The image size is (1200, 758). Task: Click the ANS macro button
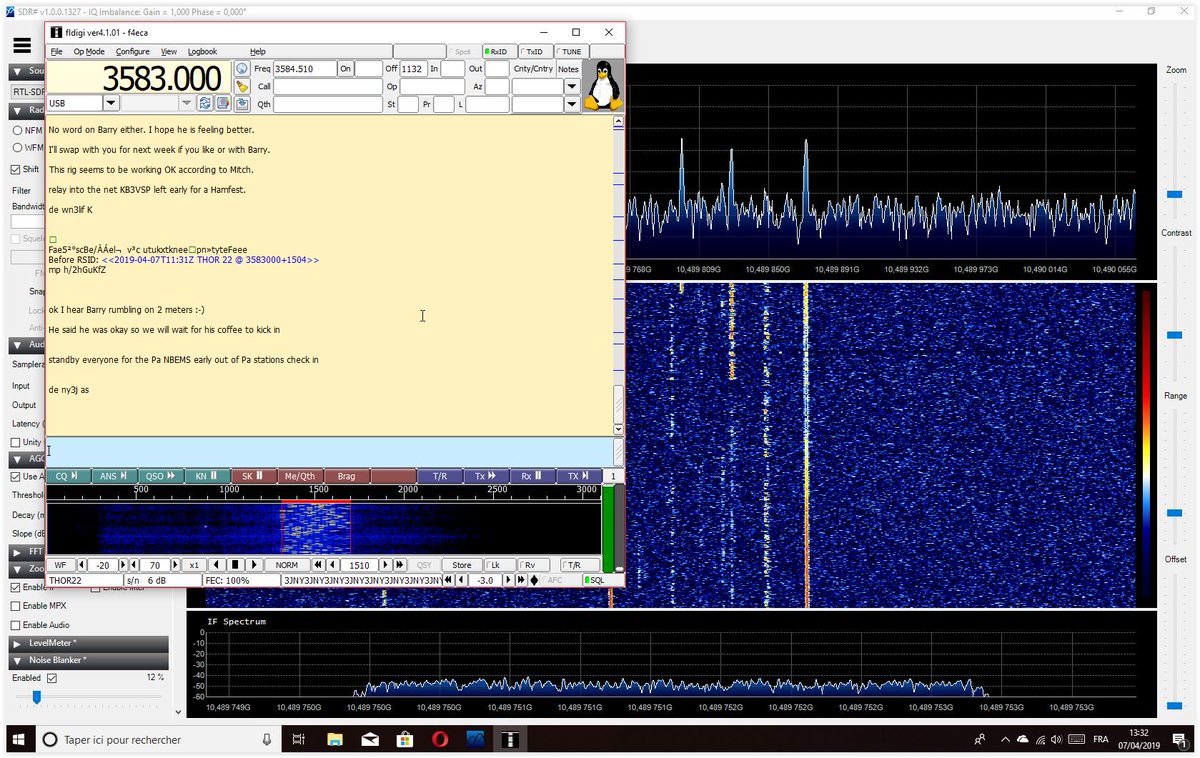[113, 476]
